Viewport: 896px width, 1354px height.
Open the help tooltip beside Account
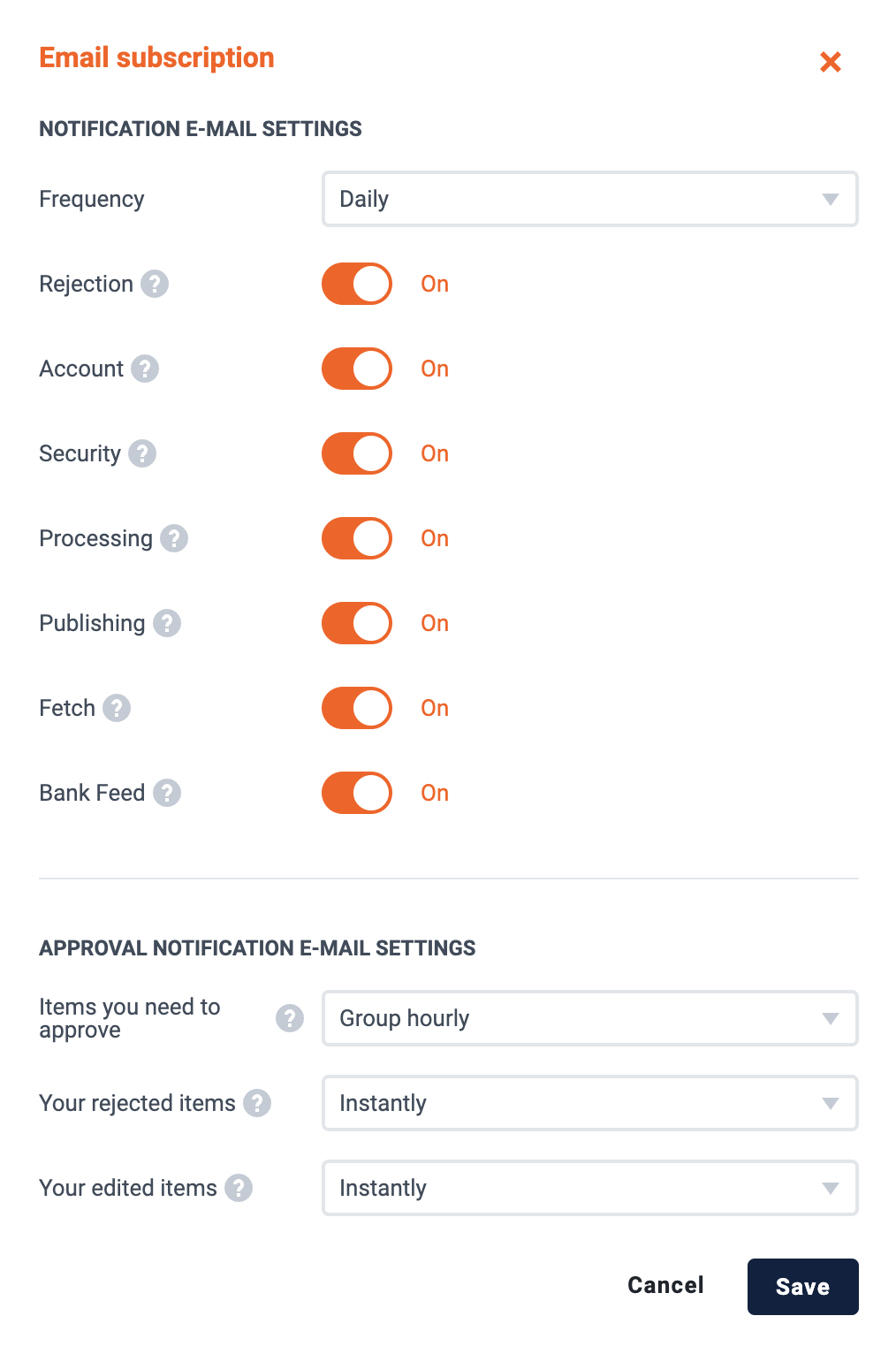(145, 369)
